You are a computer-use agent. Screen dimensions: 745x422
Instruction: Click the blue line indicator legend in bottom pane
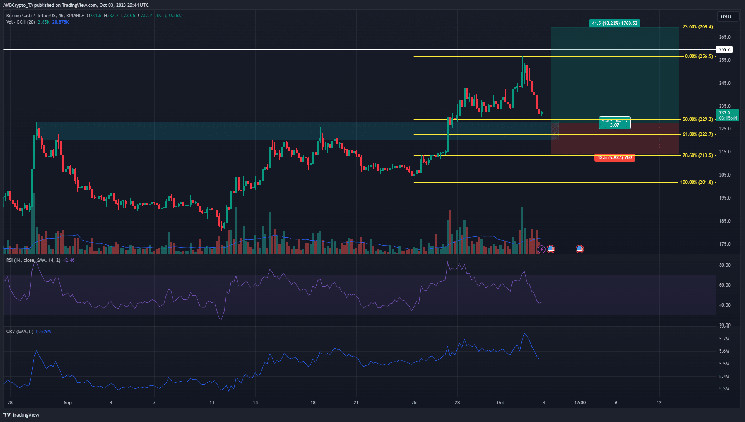point(28,331)
